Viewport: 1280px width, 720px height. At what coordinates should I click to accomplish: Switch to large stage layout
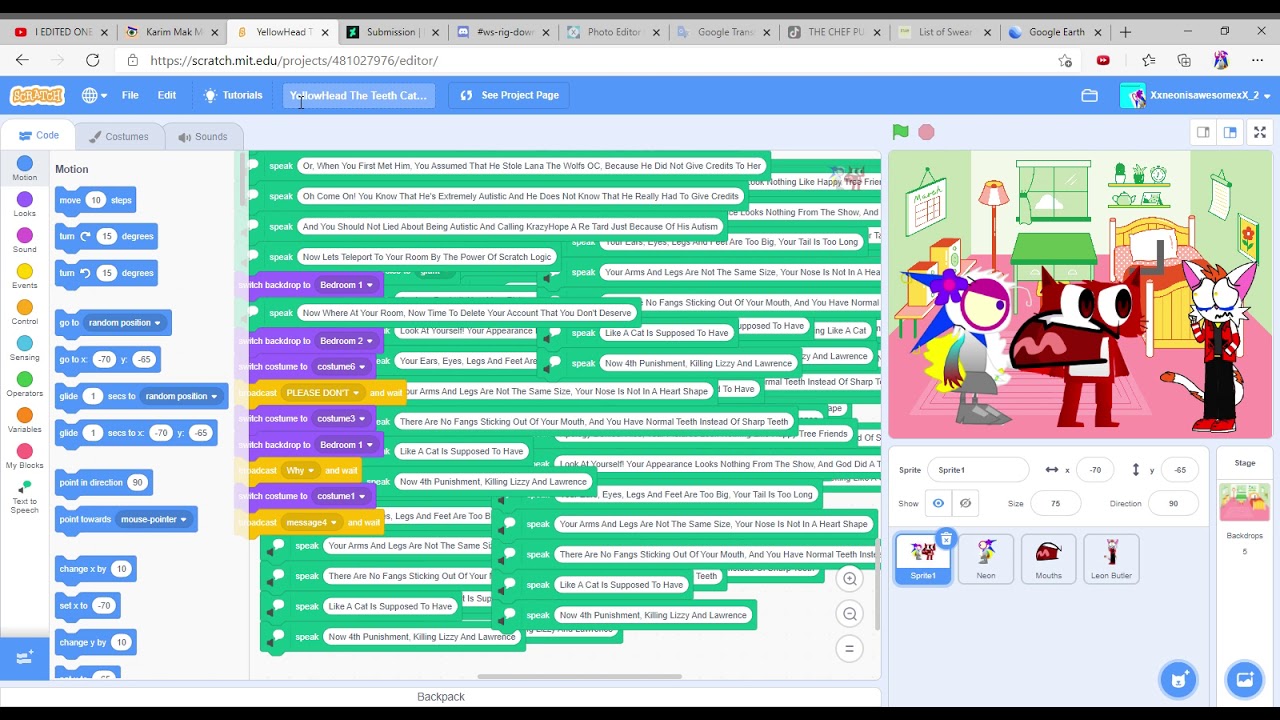coord(1230,132)
